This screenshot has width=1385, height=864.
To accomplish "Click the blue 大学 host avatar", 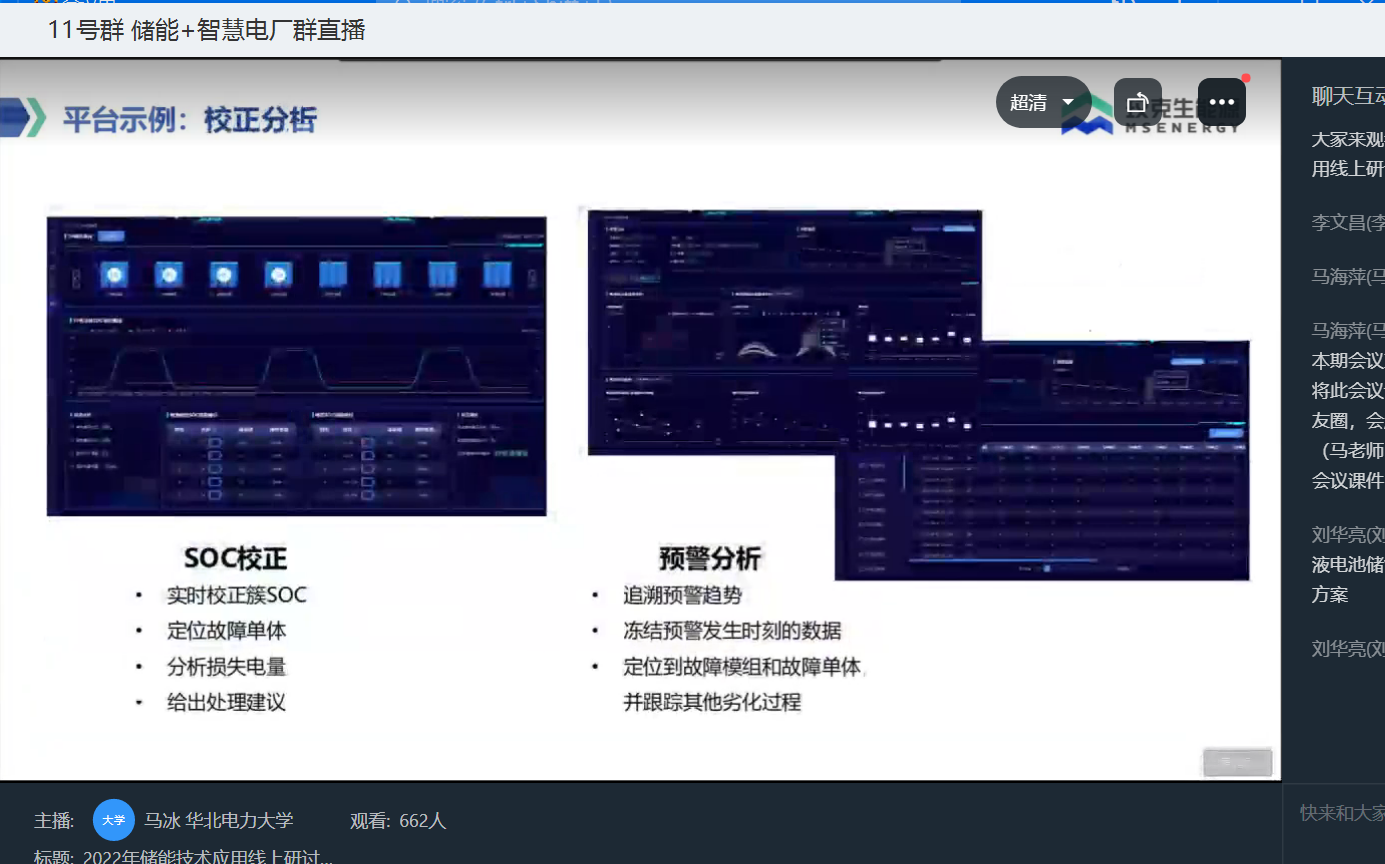I will (x=114, y=820).
